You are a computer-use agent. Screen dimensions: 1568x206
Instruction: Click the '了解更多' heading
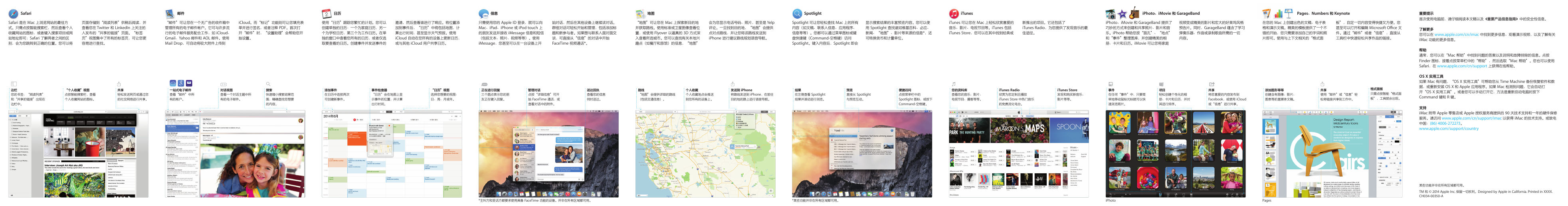click(x=1426, y=29)
